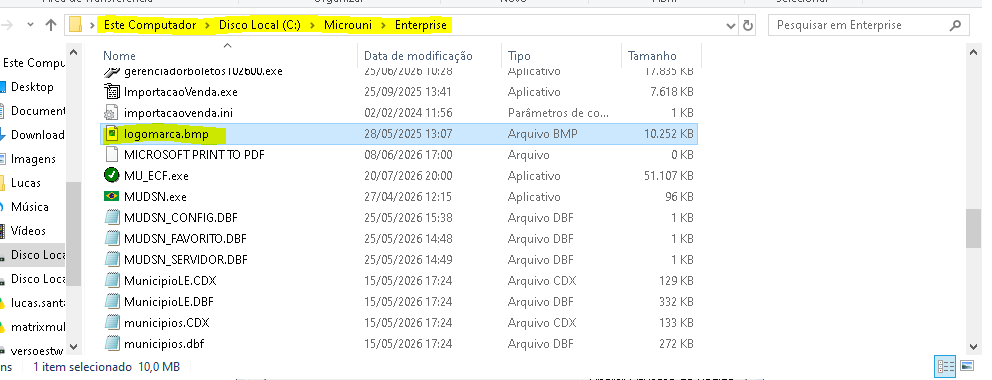The width and height of the screenshot is (992, 380).
Task: Open matrixmul item in navigation pane
Action: 38,327
